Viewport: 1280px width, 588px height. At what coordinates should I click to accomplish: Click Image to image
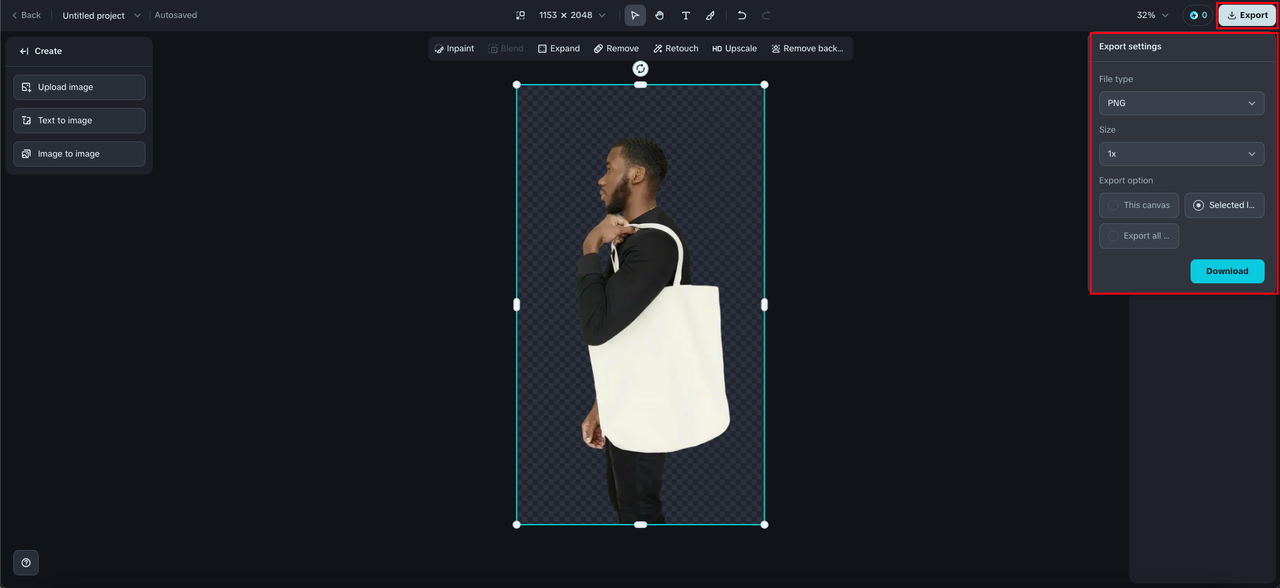click(79, 154)
